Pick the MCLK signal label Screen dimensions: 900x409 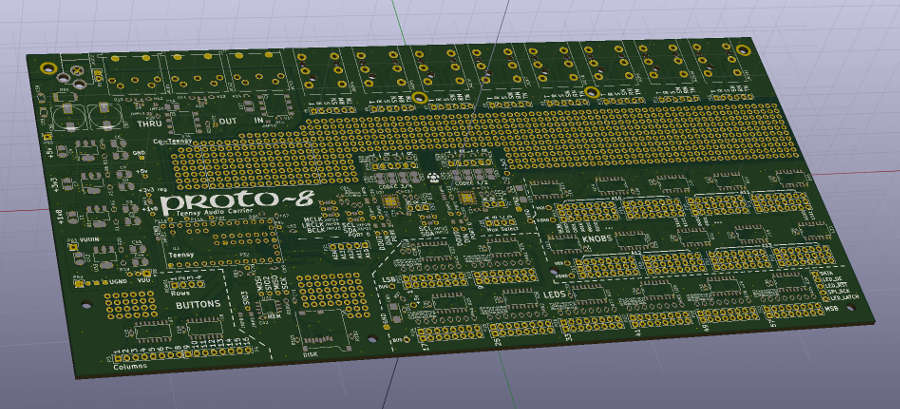[x=314, y=219]
